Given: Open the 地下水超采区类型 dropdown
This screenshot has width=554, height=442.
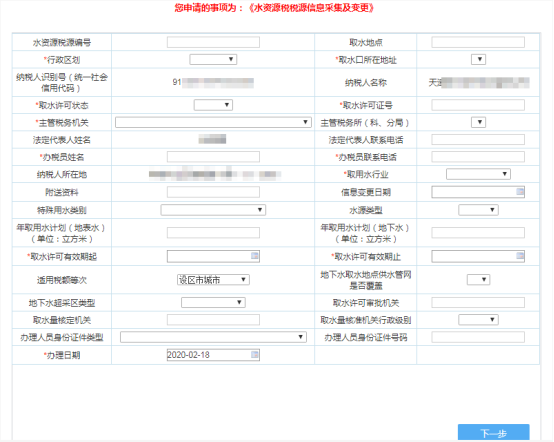Looking at the screenshot, I should 213,302.
